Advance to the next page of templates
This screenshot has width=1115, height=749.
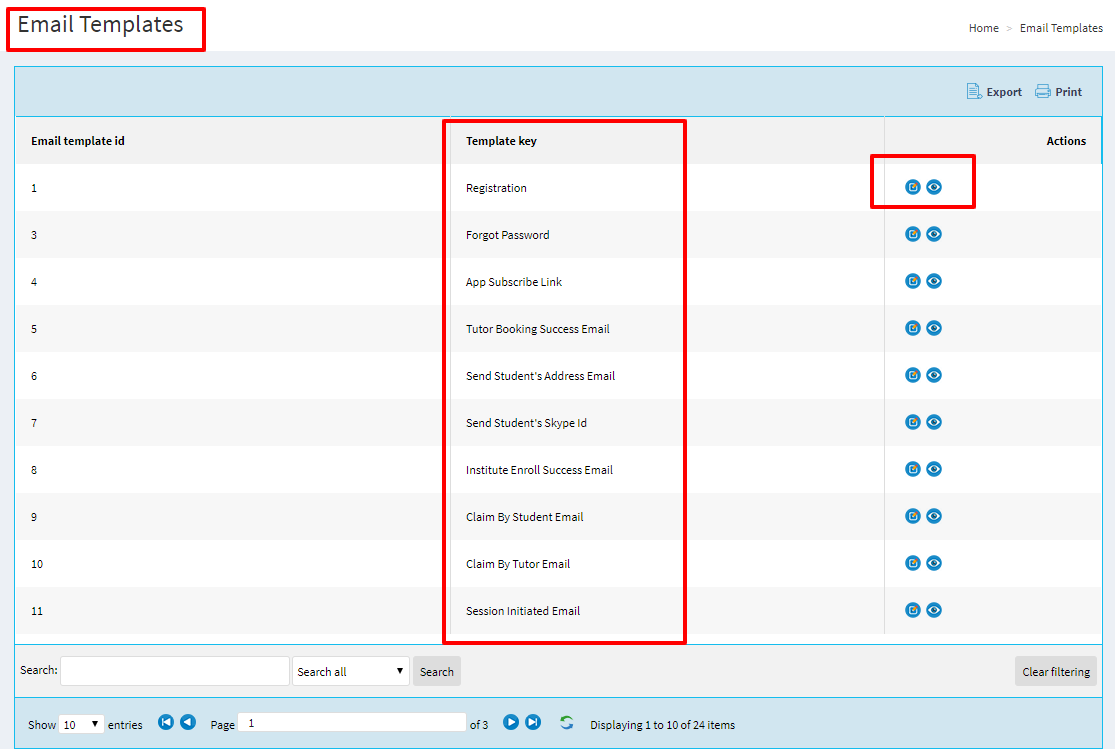click(x=511, y=722)
